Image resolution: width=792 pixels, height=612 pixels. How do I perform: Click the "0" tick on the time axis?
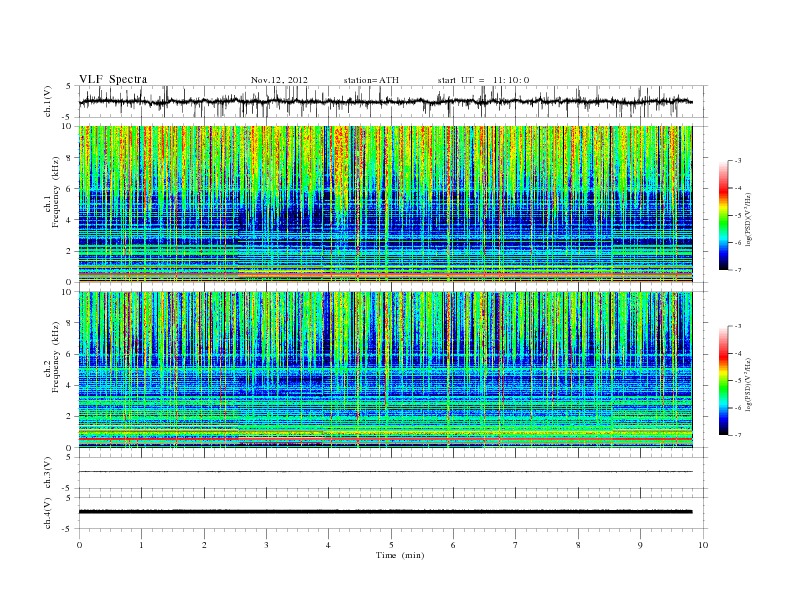point(79,545)
